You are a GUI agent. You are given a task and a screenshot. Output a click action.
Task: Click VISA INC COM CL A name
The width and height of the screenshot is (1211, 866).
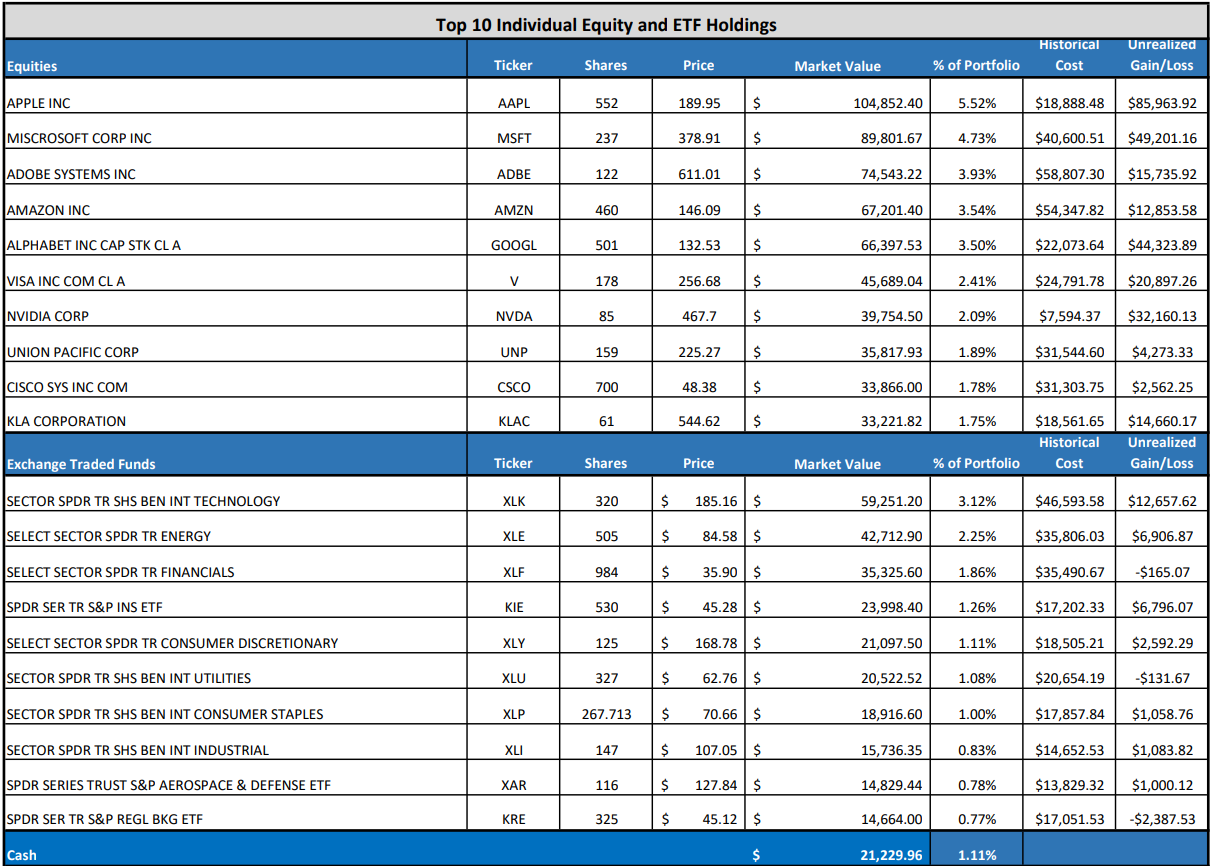66,281
